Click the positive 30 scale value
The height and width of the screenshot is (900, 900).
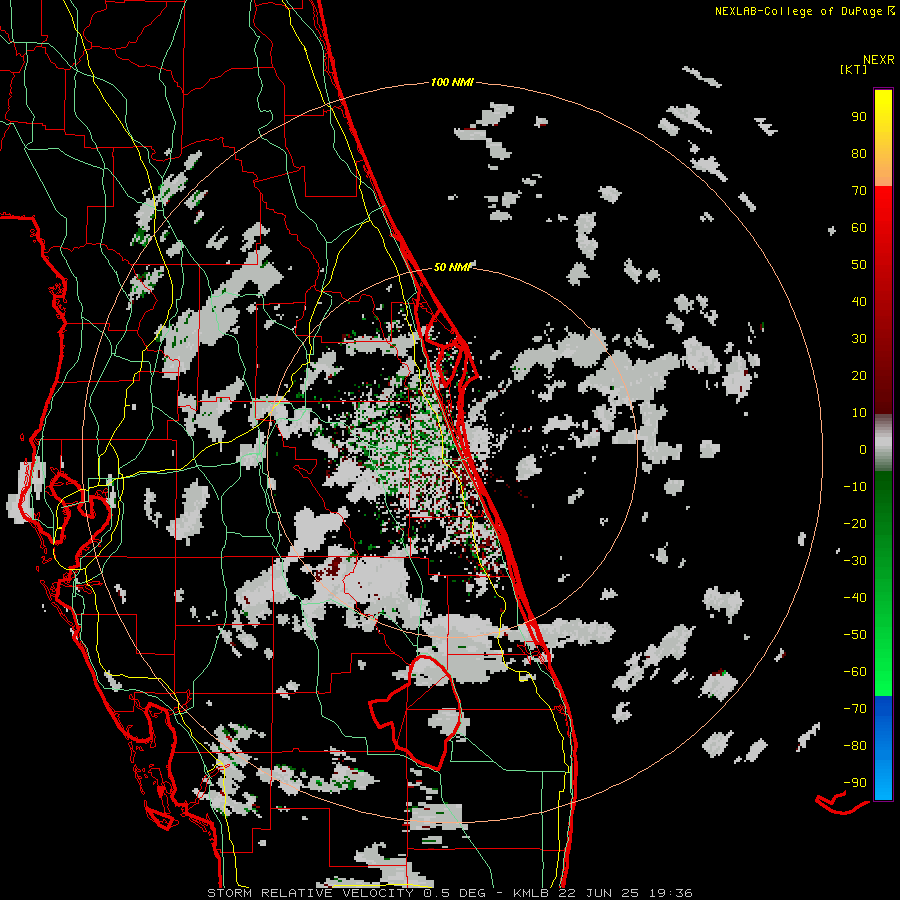[859, 339]
